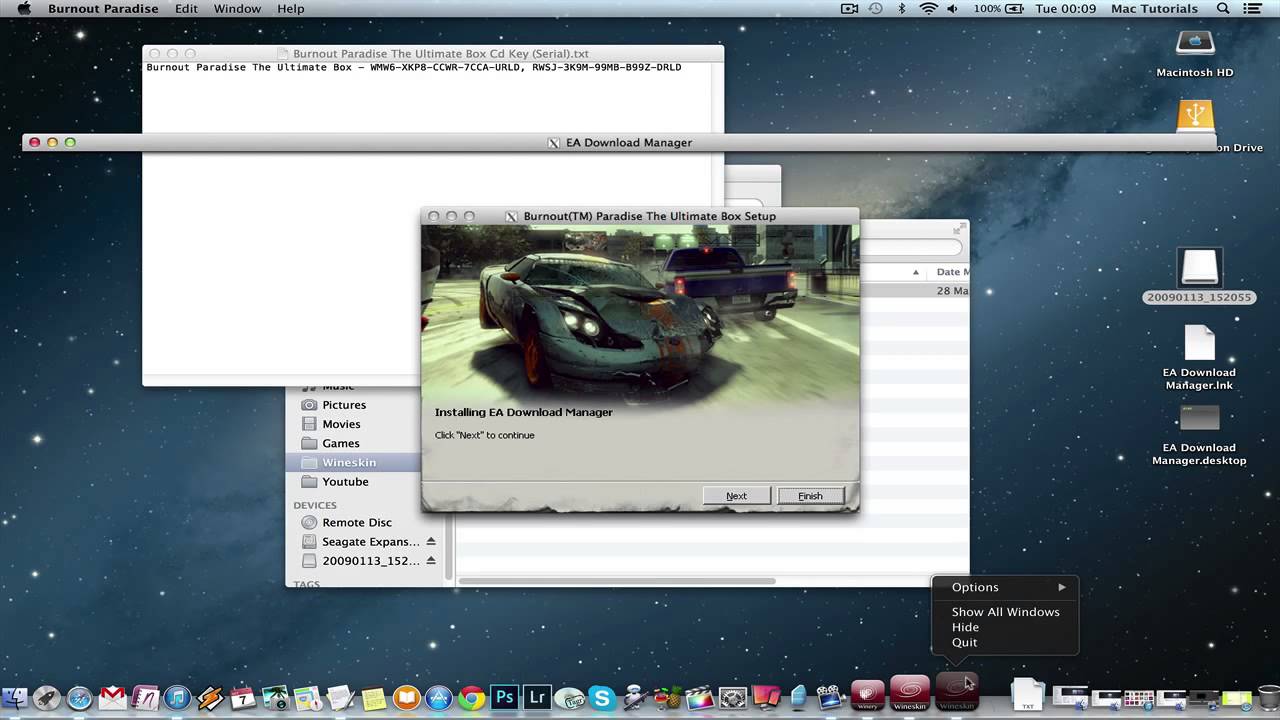This screenshot has height=720, width=1280.
Task: Open the Burnout Paradise application menu
Action: [103, 9]
